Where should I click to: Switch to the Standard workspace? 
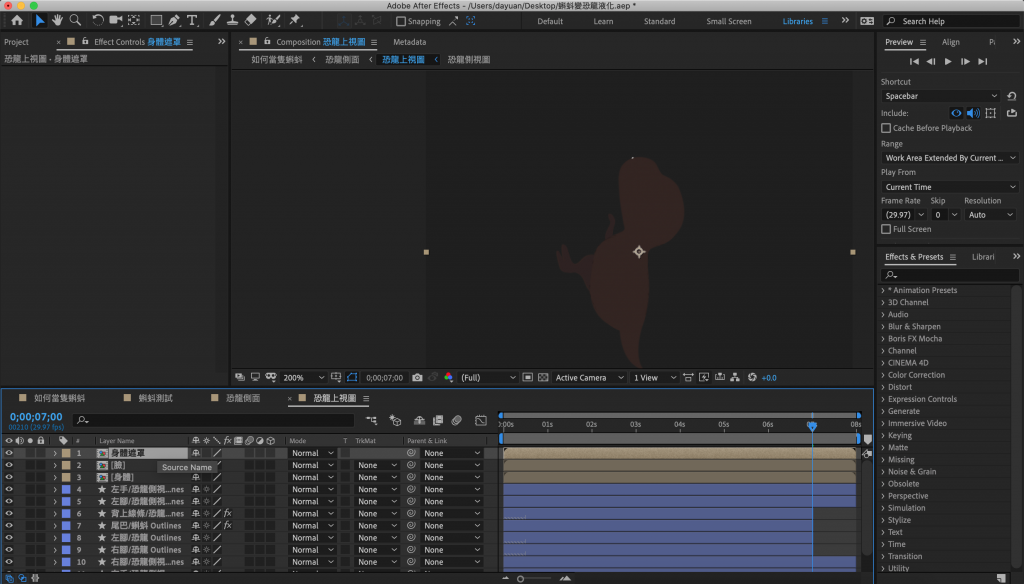coord(660,22)
